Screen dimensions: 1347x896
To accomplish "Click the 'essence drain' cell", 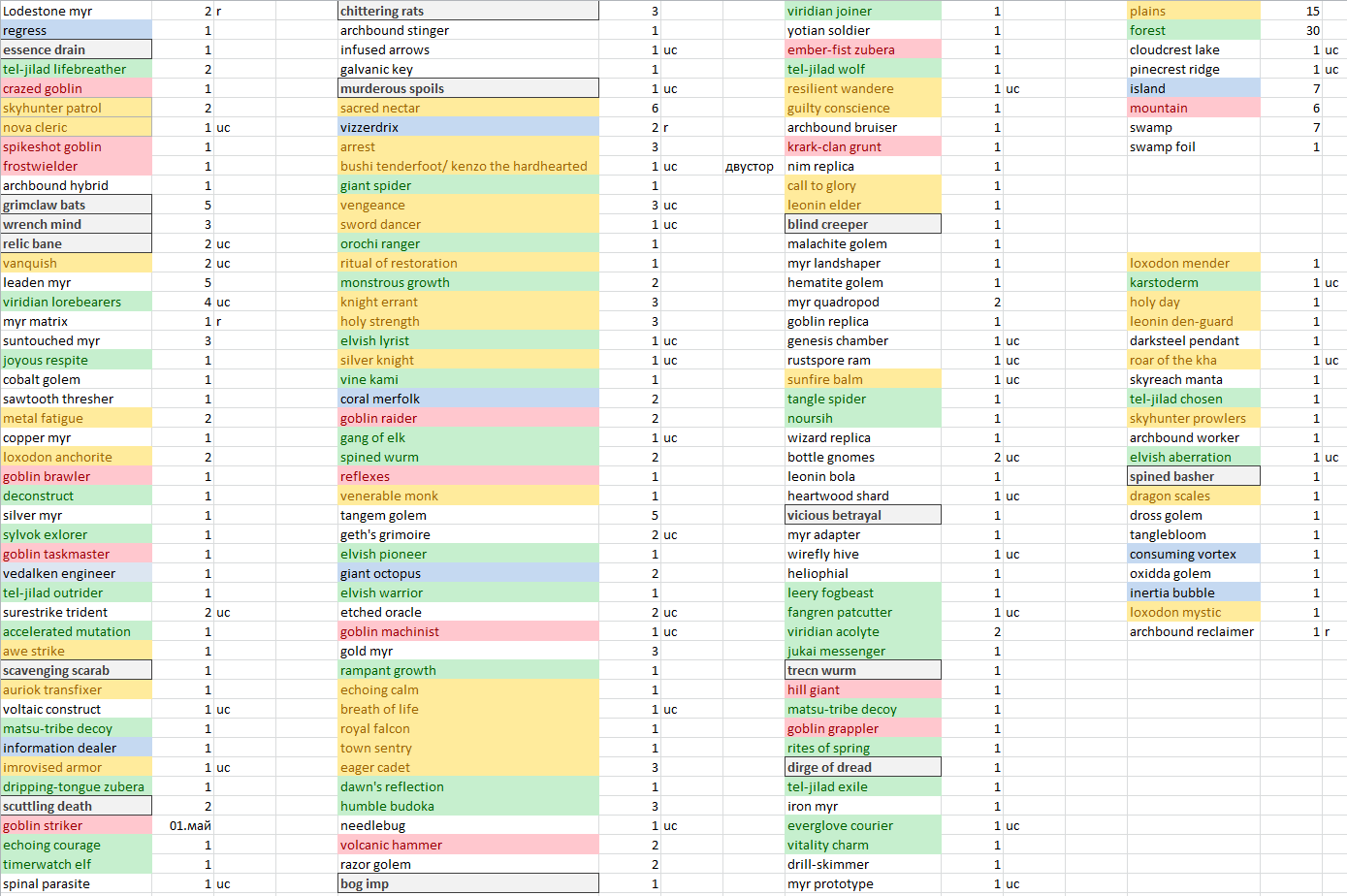I will pyautogui.click(x=76, y=49).
